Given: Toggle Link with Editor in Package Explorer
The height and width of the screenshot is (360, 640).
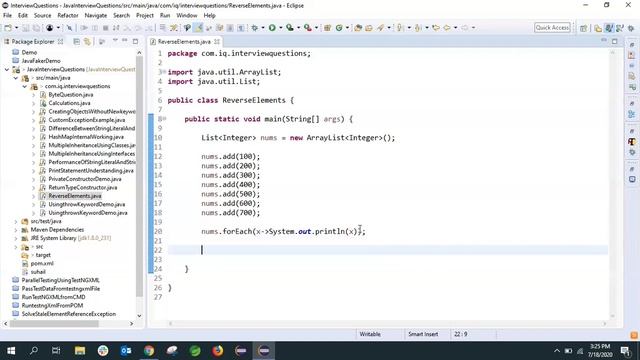Looking at the screenshot, I should 87,41.
